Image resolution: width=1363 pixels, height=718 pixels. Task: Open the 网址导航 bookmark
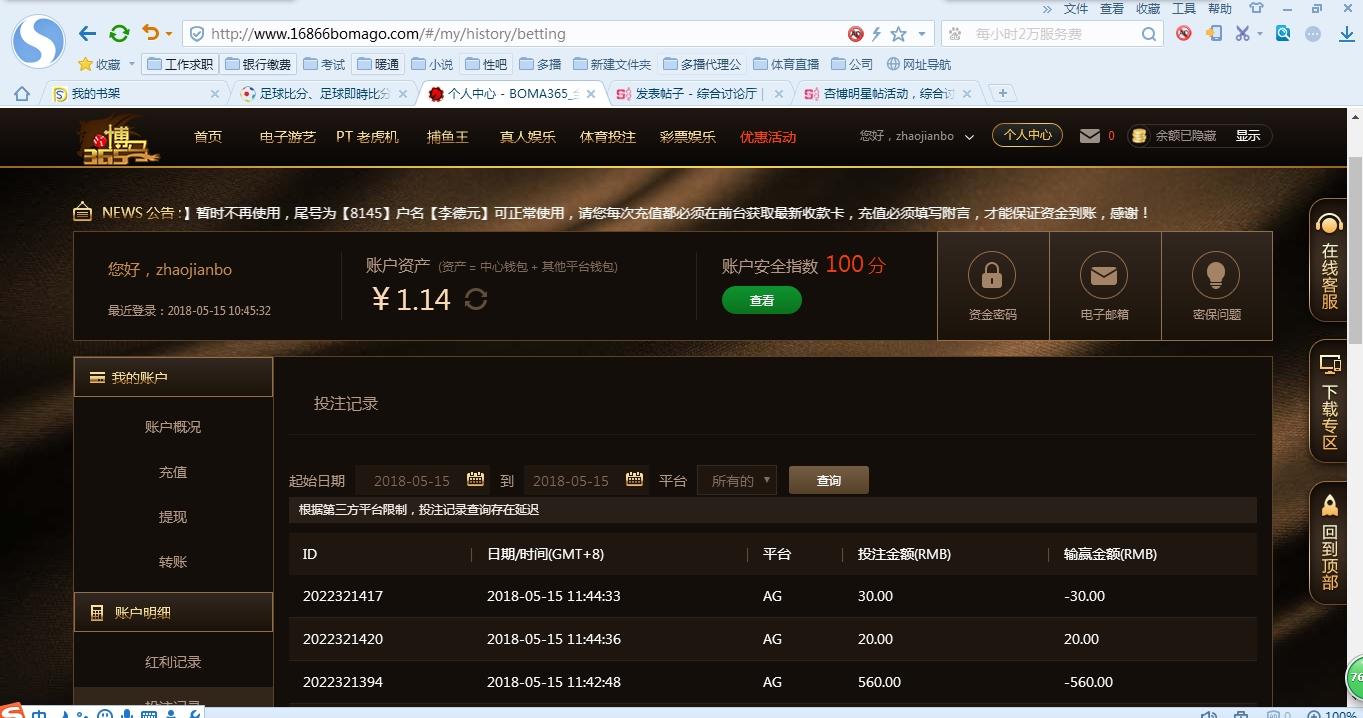(x=919, y=64)
